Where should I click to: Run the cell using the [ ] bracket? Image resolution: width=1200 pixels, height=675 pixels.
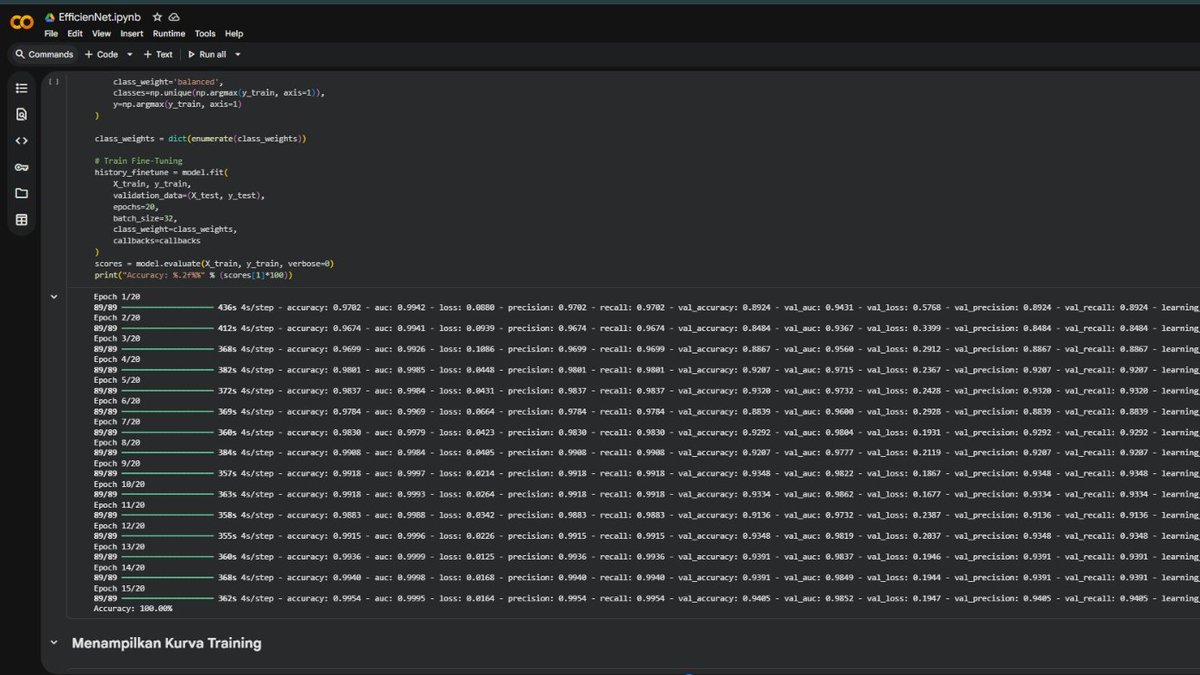pos(54,82)
